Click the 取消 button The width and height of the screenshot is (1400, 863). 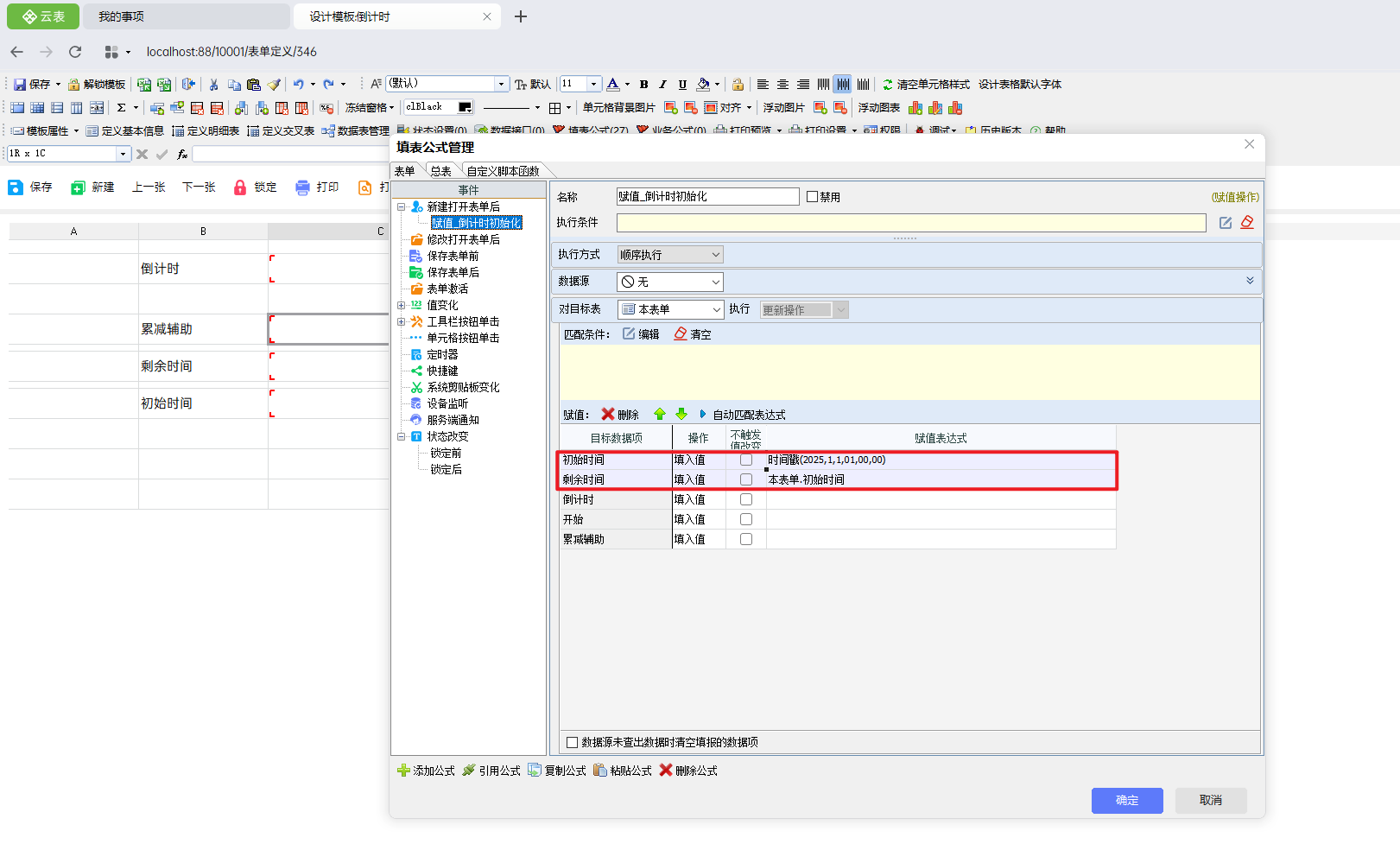(x=1210, y=801)
